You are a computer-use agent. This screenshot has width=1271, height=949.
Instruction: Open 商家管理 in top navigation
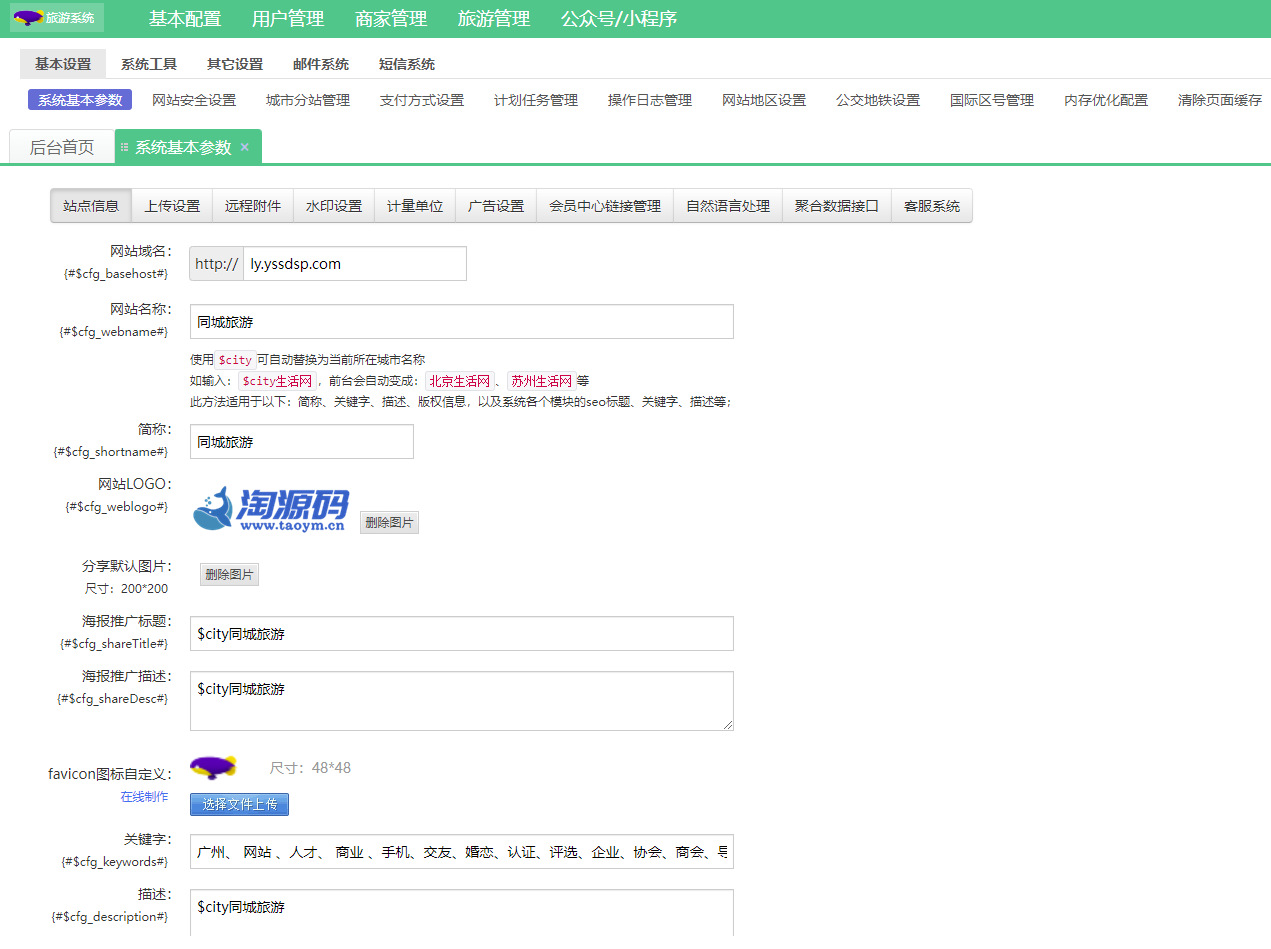pyautogui.click(x=391, y=18)
